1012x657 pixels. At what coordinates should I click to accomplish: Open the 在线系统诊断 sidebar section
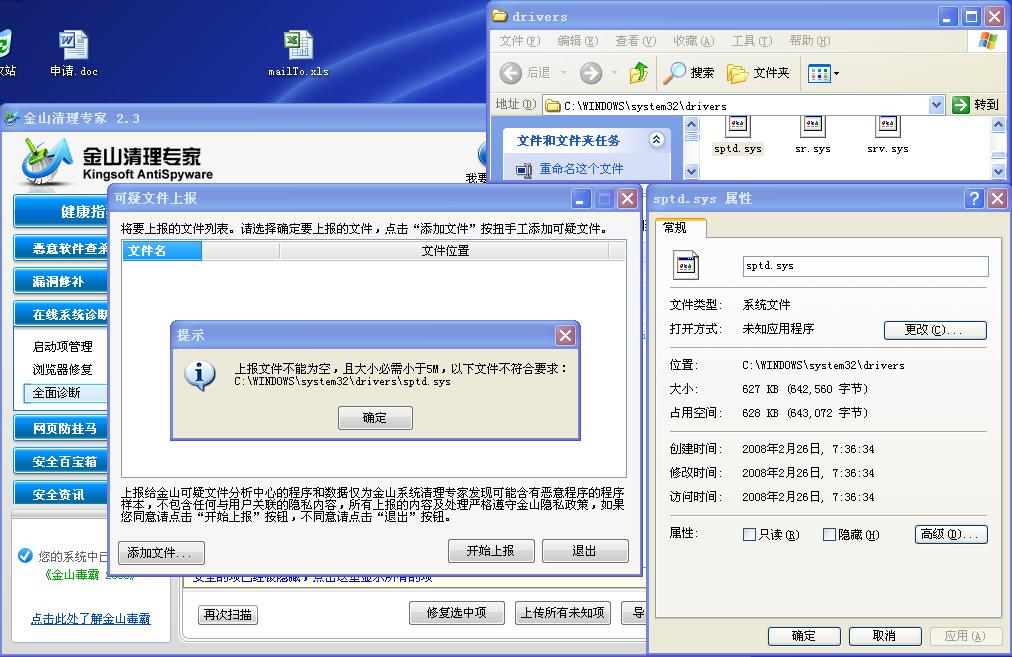tap(61, 314)
